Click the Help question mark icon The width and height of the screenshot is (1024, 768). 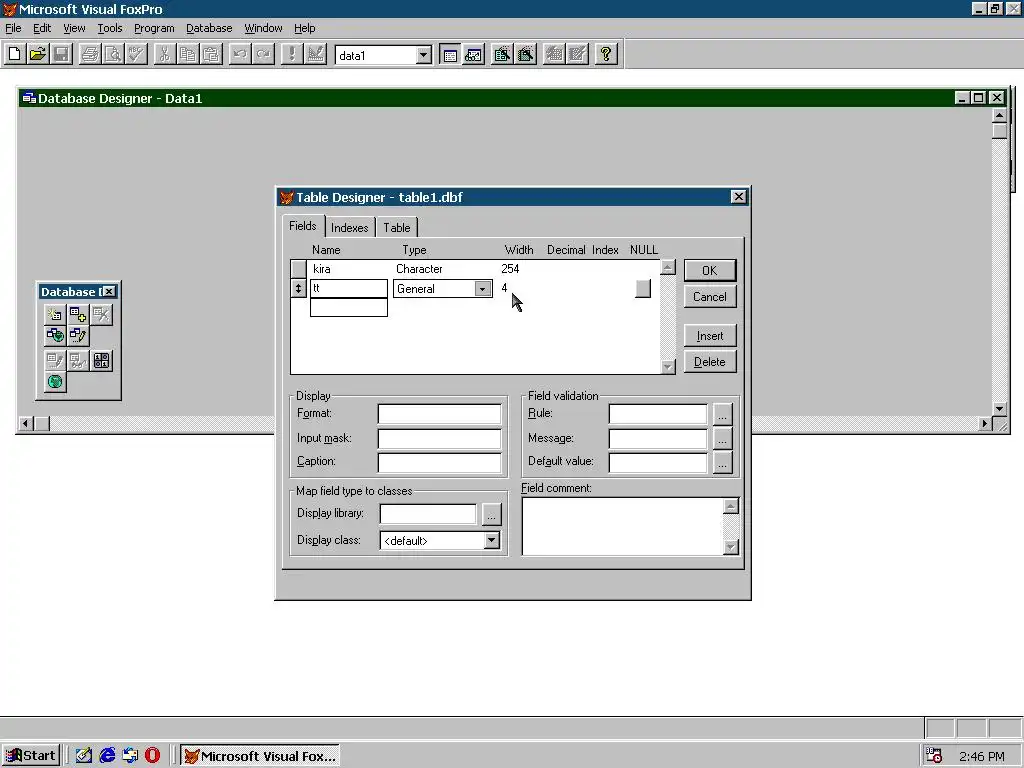tap(605, 54)
